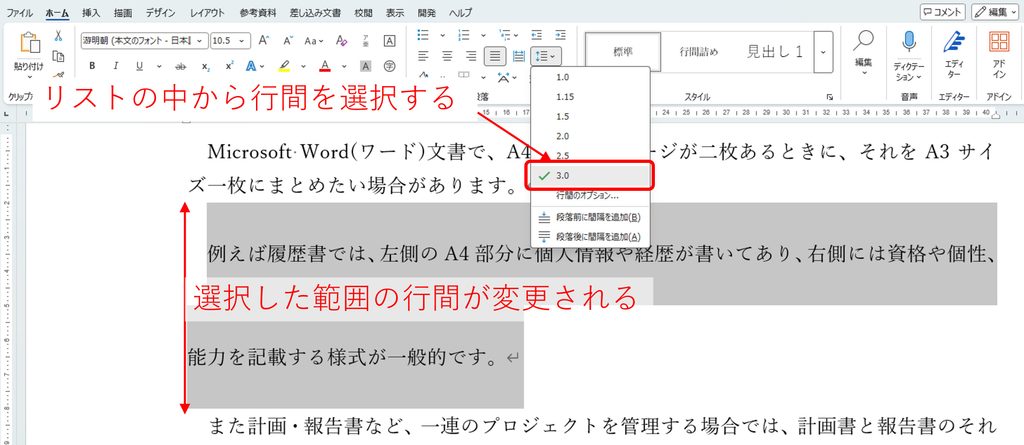Click the enclose characters circle icon
The image size is (1024, 445).
tap(389, 66)
